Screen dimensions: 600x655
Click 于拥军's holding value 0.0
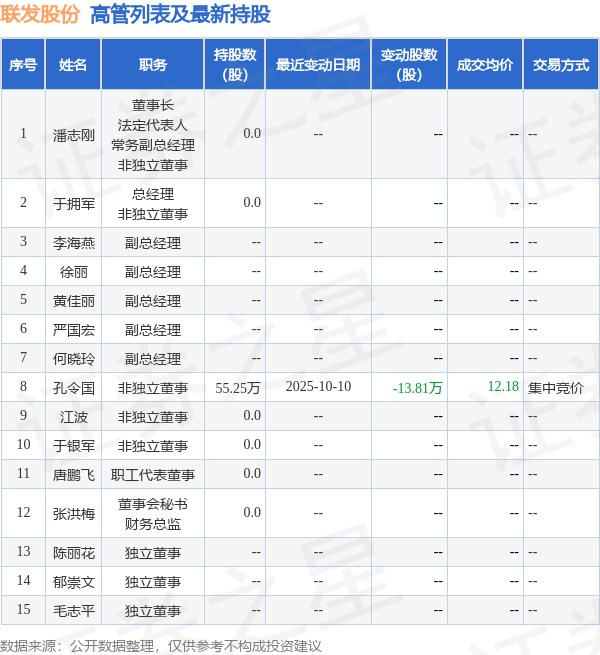coord(252,202)
